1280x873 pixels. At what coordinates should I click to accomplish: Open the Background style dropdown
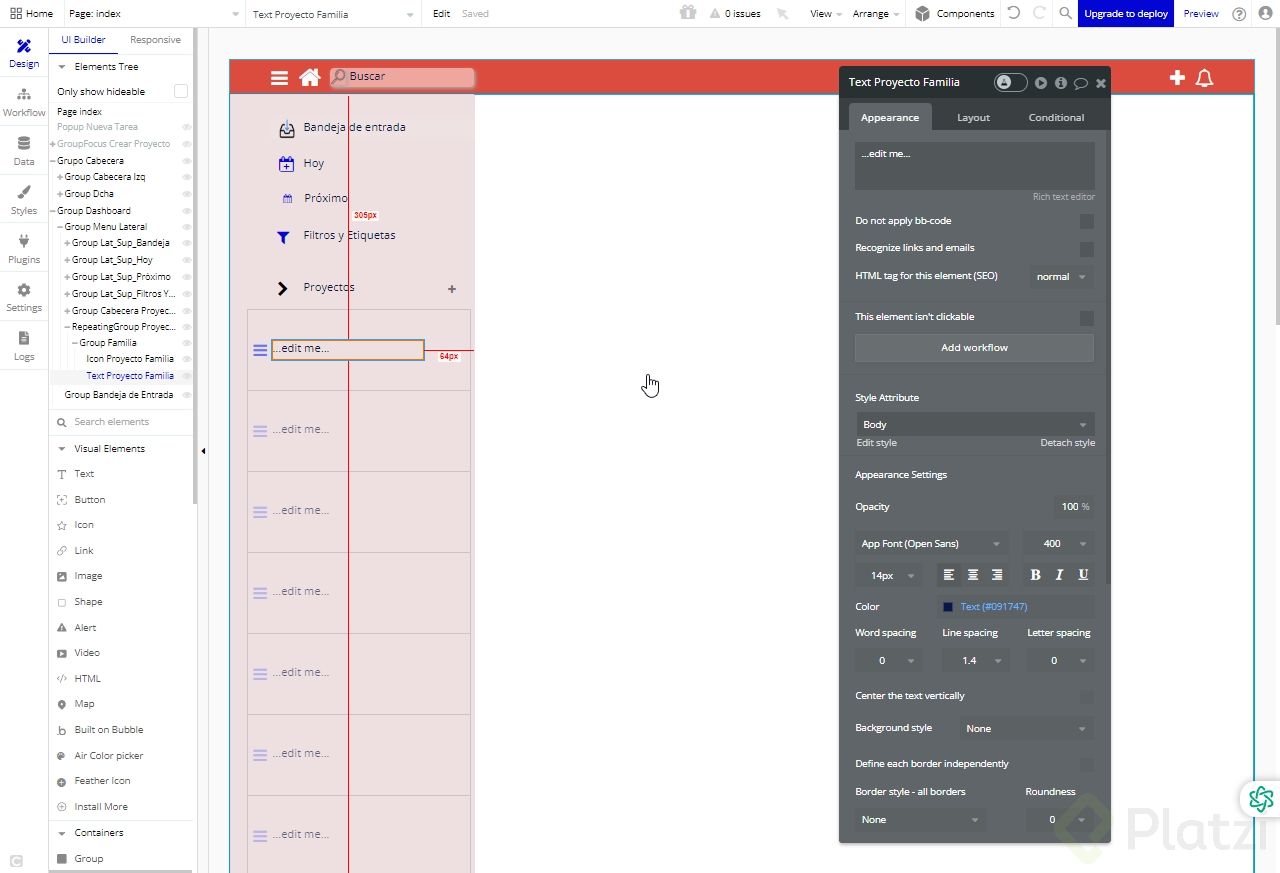pyautogui.click(x=1026, y=729)
